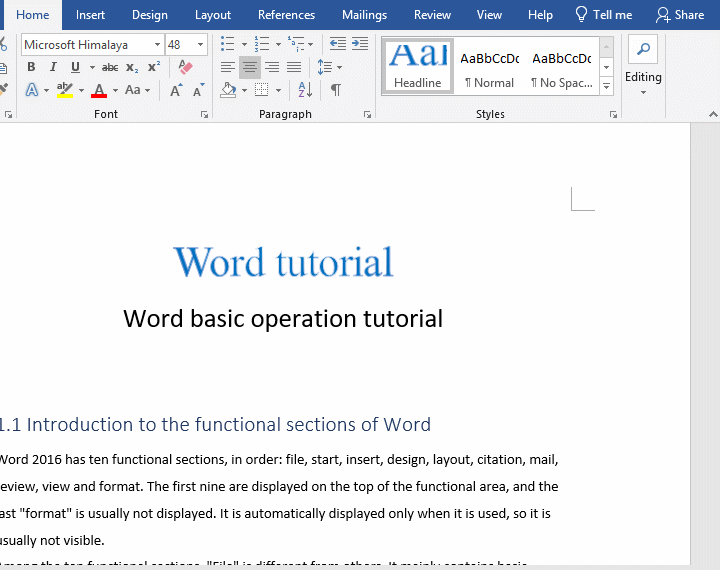Apply borders to selection

tap(261, 90)
